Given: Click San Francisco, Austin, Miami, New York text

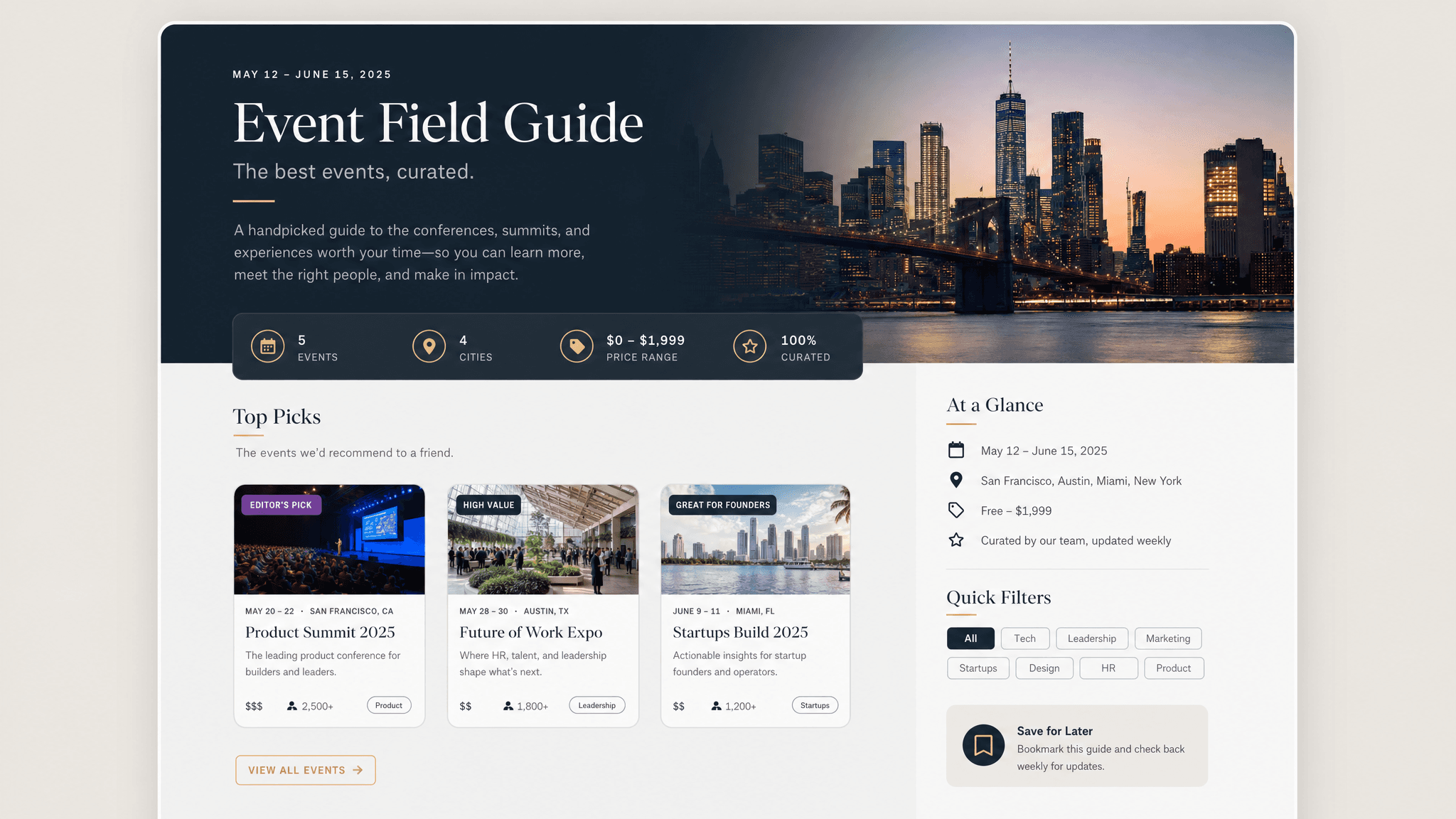Looking at the screenshot, I should pos(1081,481).
